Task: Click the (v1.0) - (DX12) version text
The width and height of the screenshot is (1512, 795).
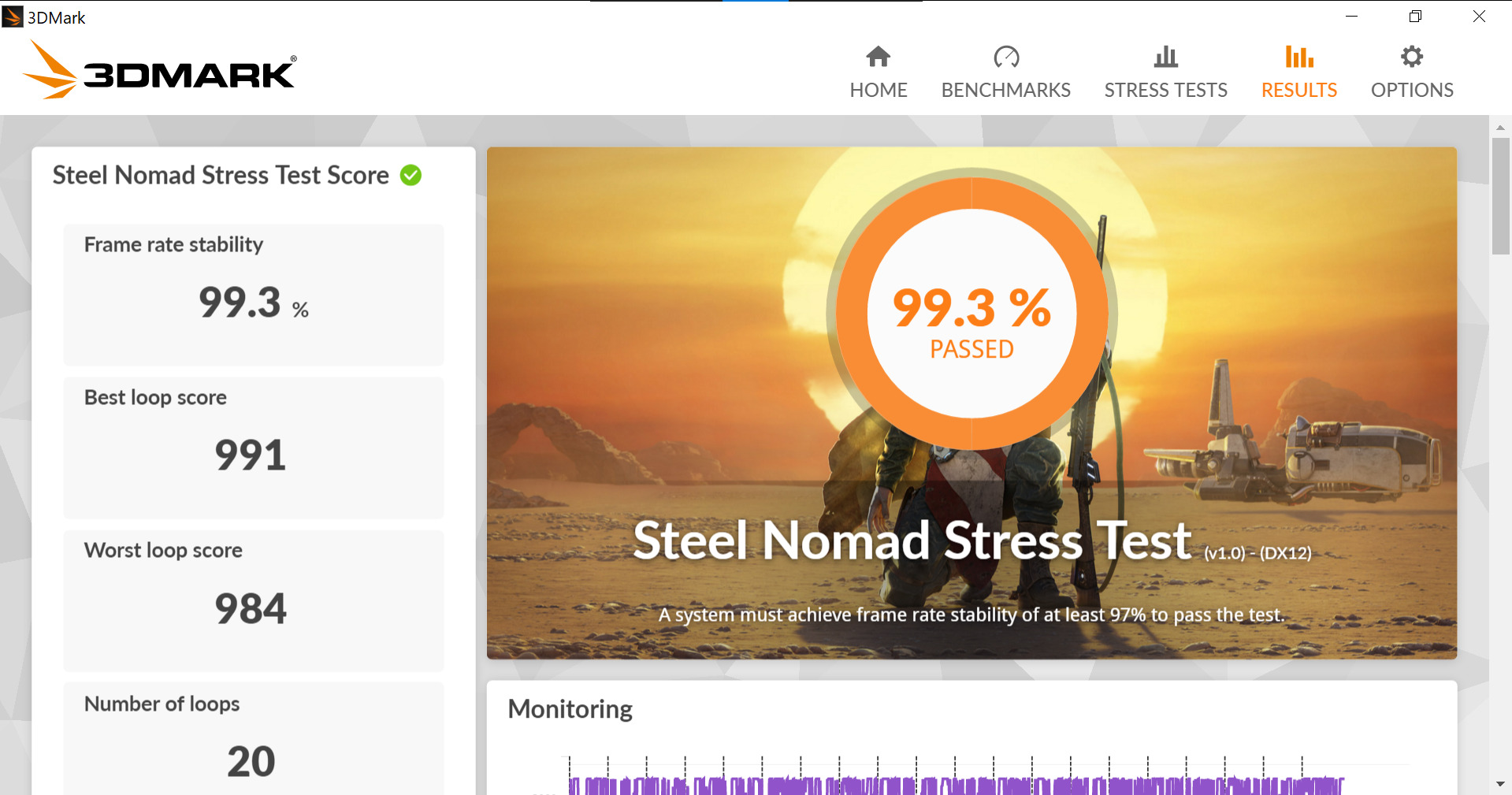Action: (1258, 553)
